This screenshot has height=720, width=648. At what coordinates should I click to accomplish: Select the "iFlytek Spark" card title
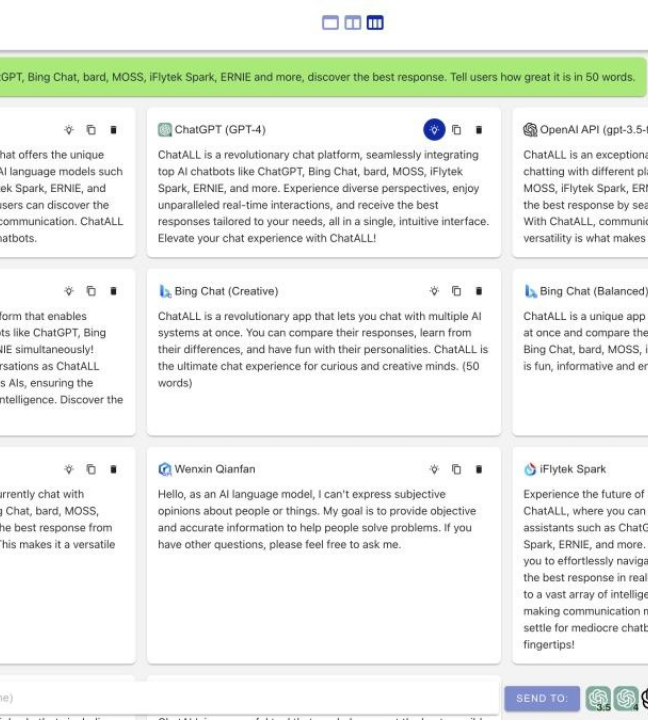(573, 469)
